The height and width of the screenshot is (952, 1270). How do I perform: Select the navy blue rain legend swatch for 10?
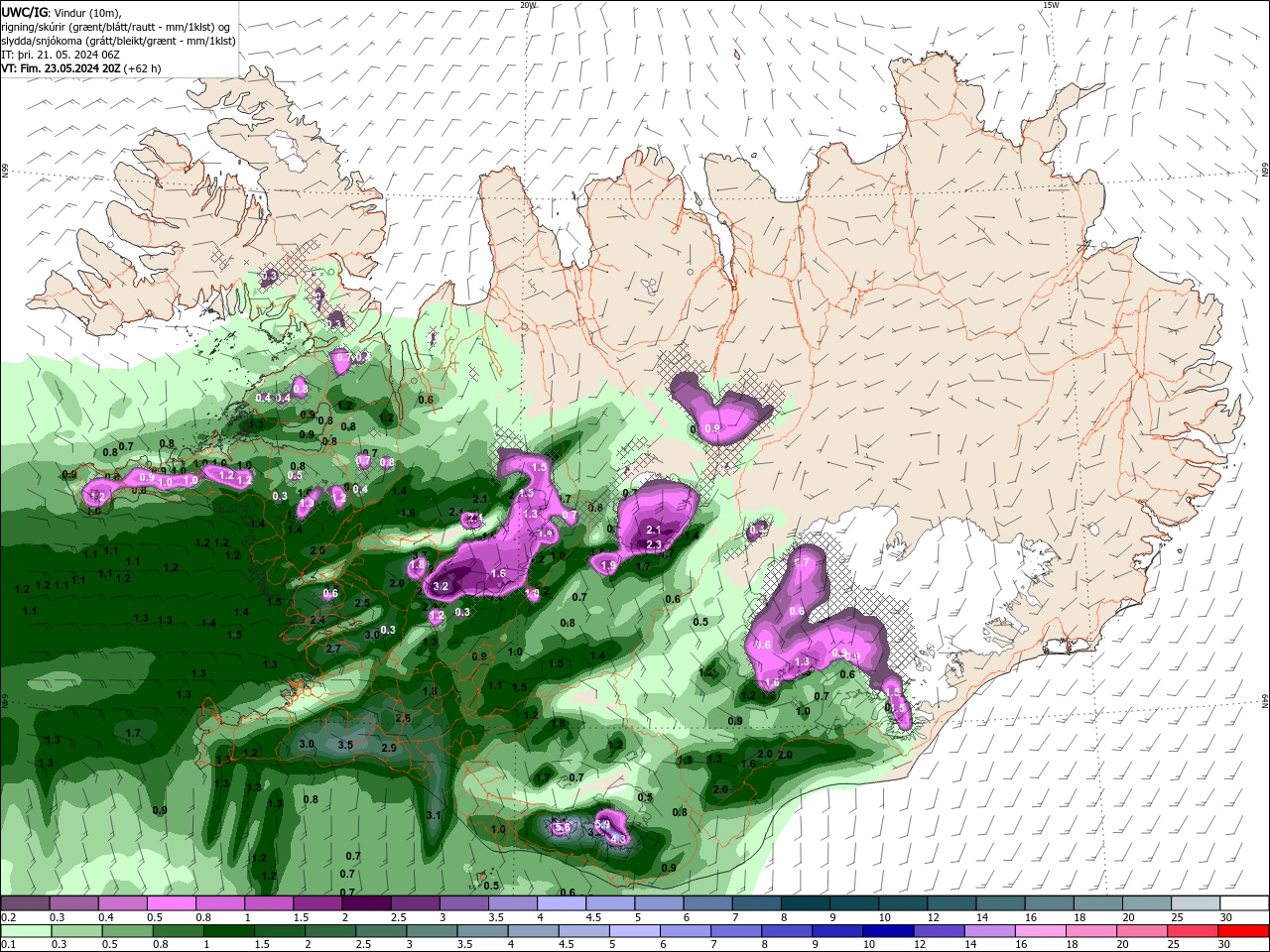point(886,931)
